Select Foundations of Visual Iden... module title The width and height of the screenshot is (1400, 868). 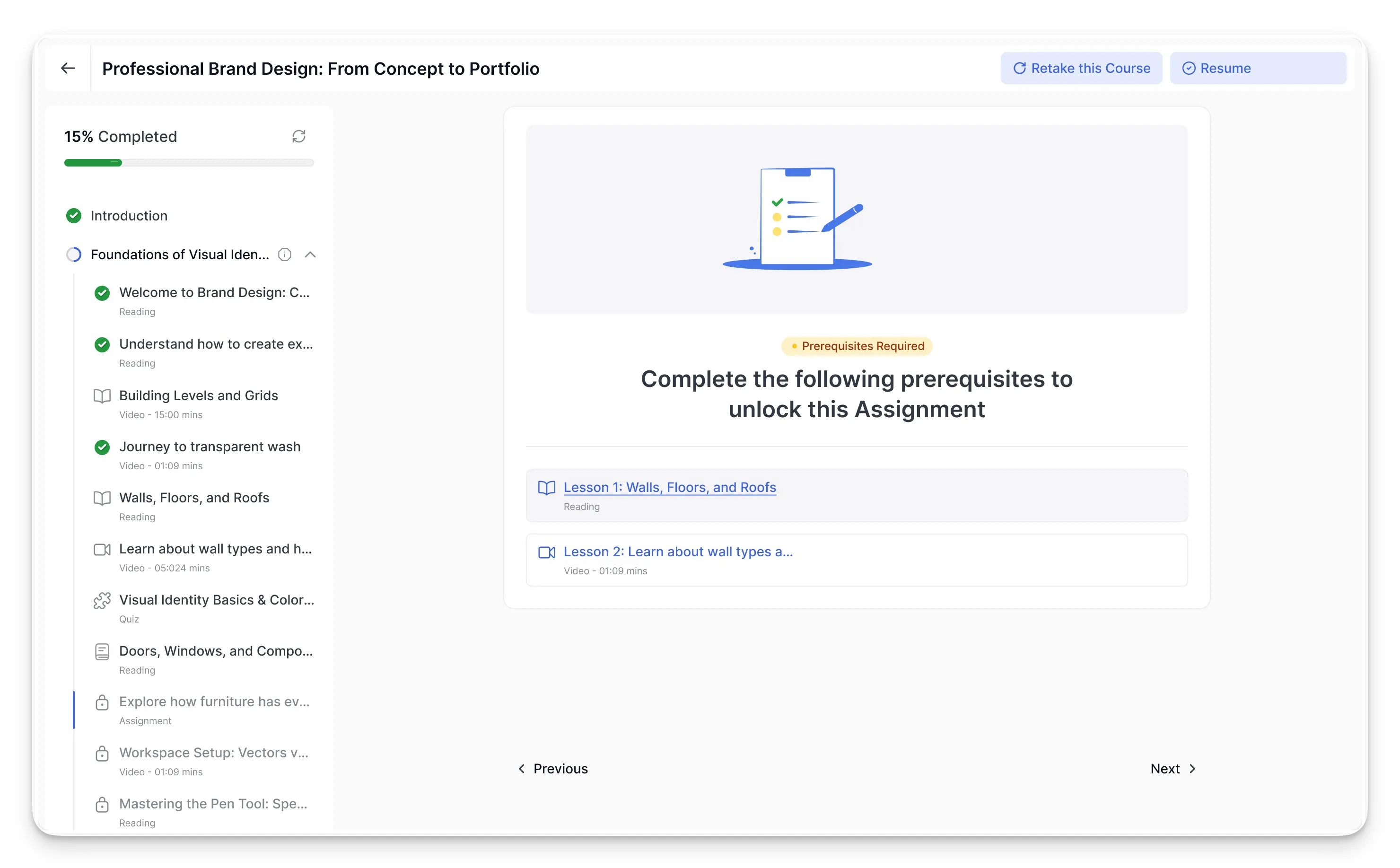180,254
